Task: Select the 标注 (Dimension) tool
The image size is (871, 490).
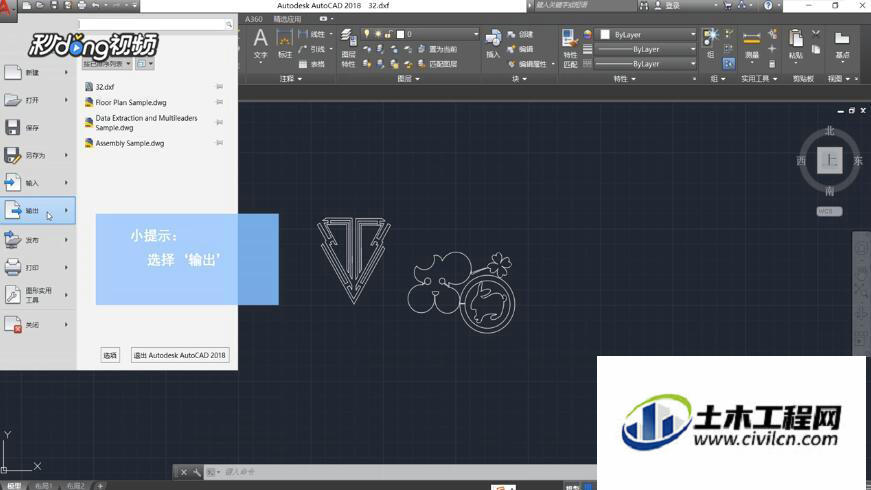Action: [x=284, y=44]
